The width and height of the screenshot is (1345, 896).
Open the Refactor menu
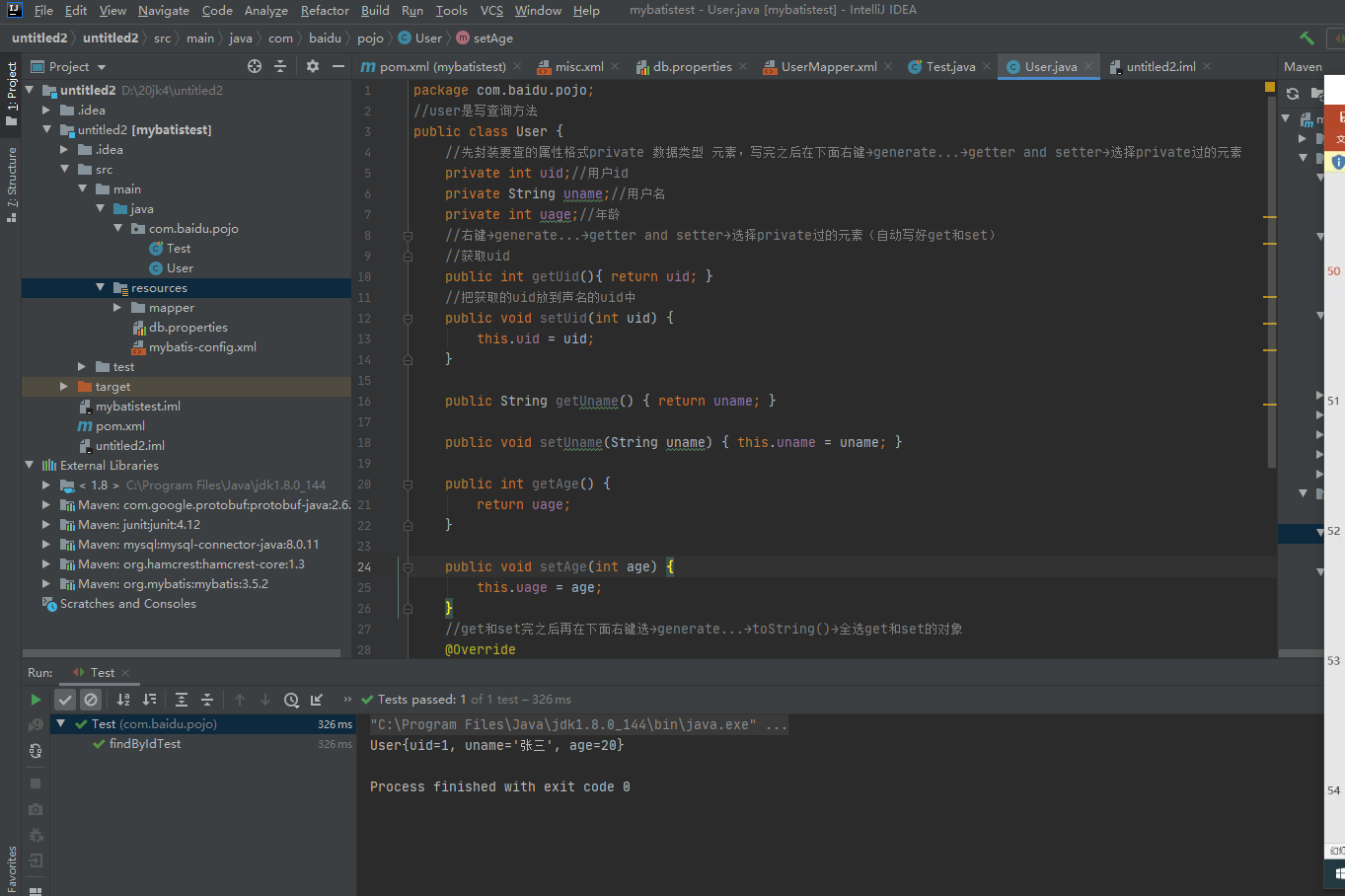tap(325, 11)
